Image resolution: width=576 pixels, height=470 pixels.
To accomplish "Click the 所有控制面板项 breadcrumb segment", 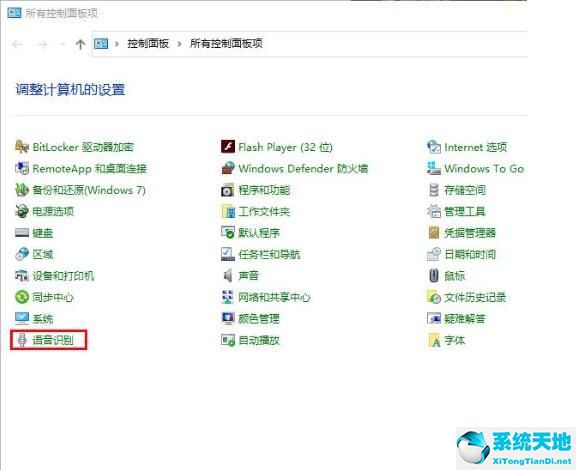I will click(x=226, y=43).
